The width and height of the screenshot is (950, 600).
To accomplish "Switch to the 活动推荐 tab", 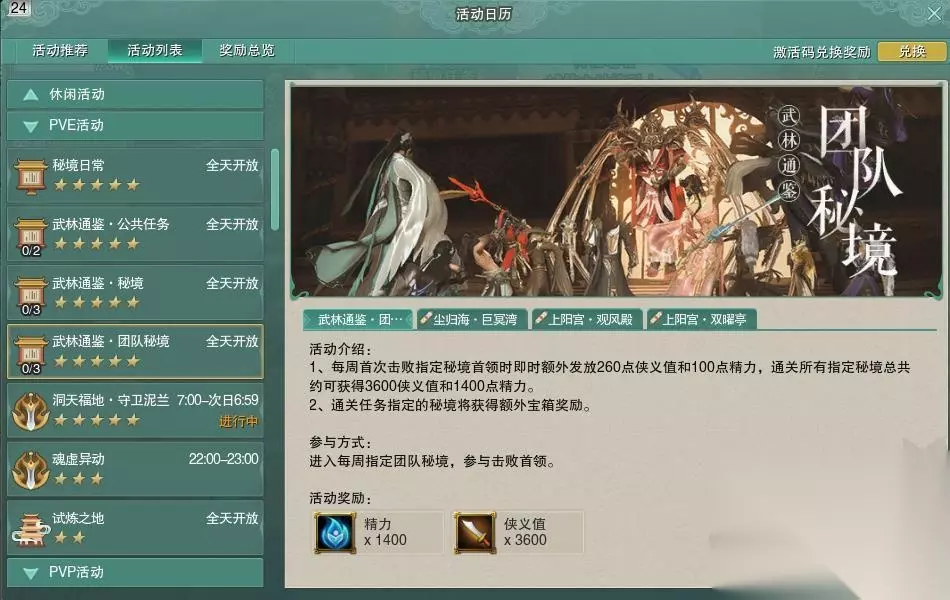I will point(60,50).
